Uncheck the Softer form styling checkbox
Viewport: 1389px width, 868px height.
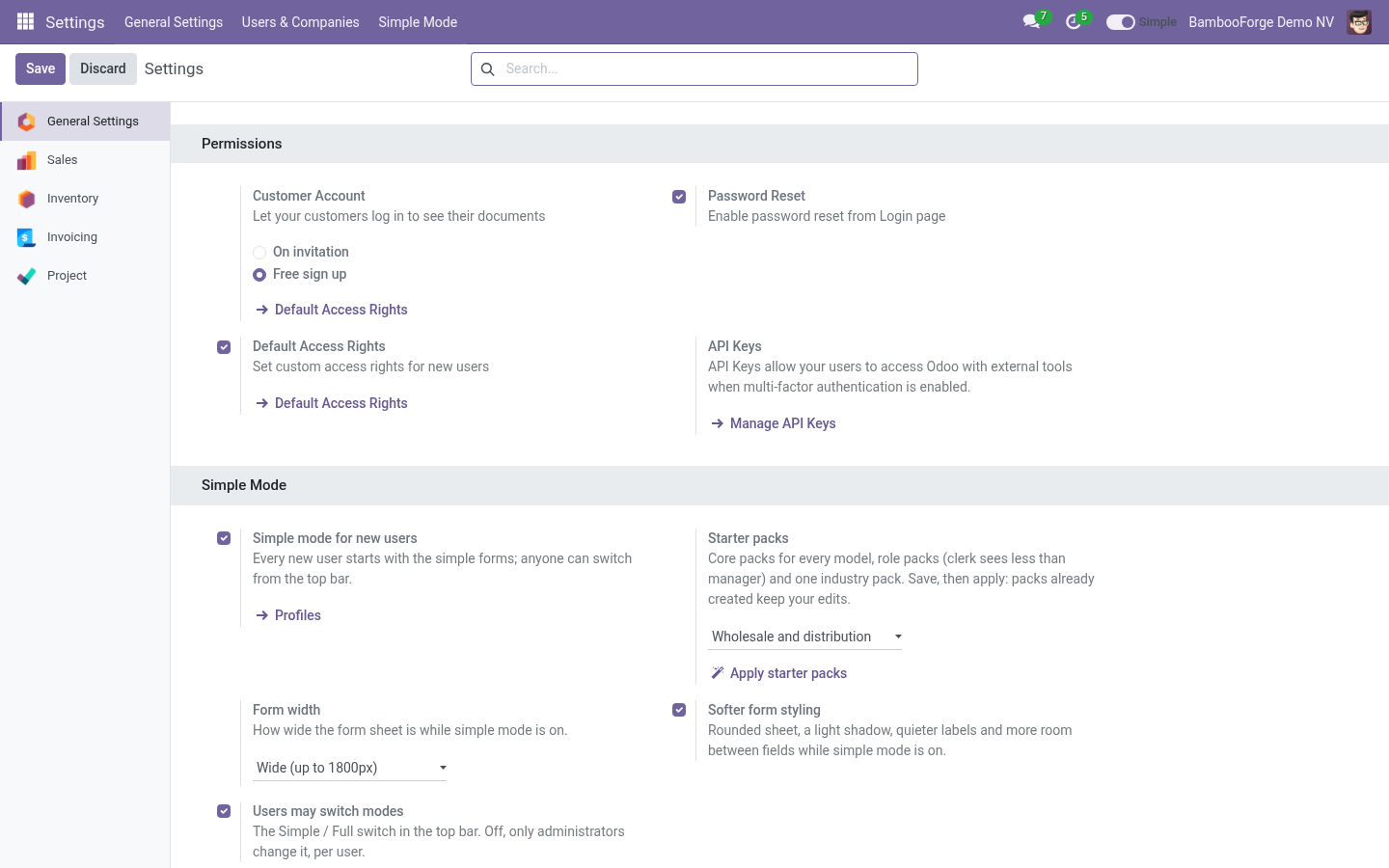point(679,710)
